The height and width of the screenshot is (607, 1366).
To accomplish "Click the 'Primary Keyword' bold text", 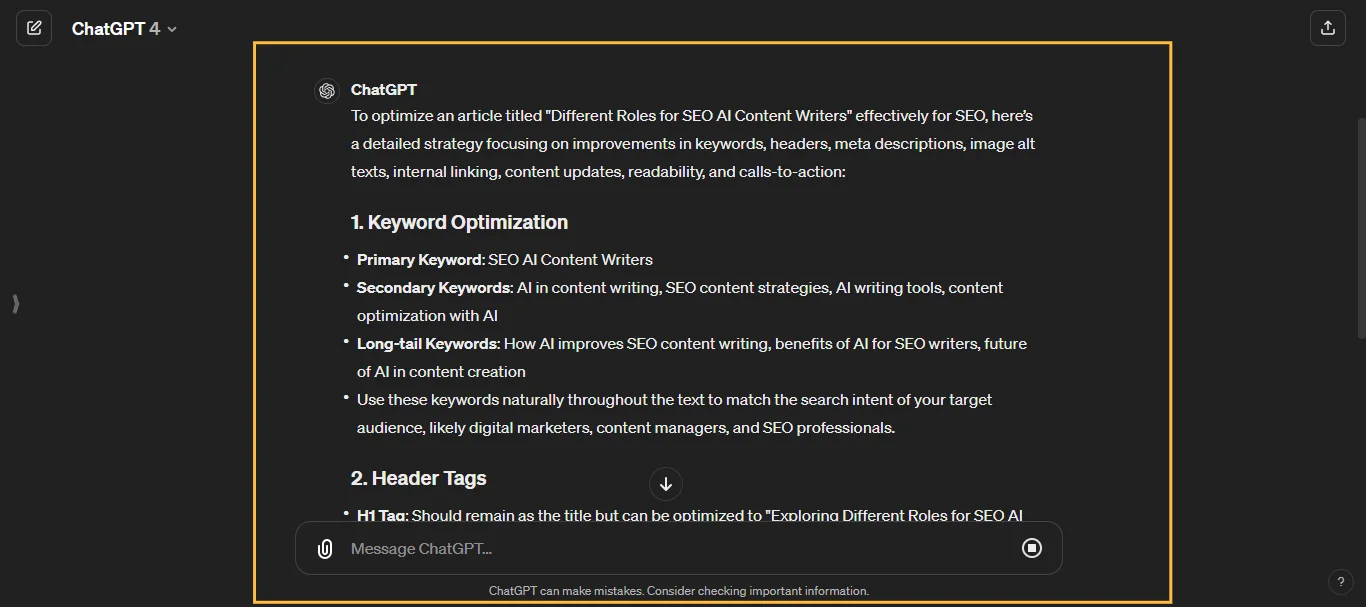I will pyautogui.click(x=420, y=260).
